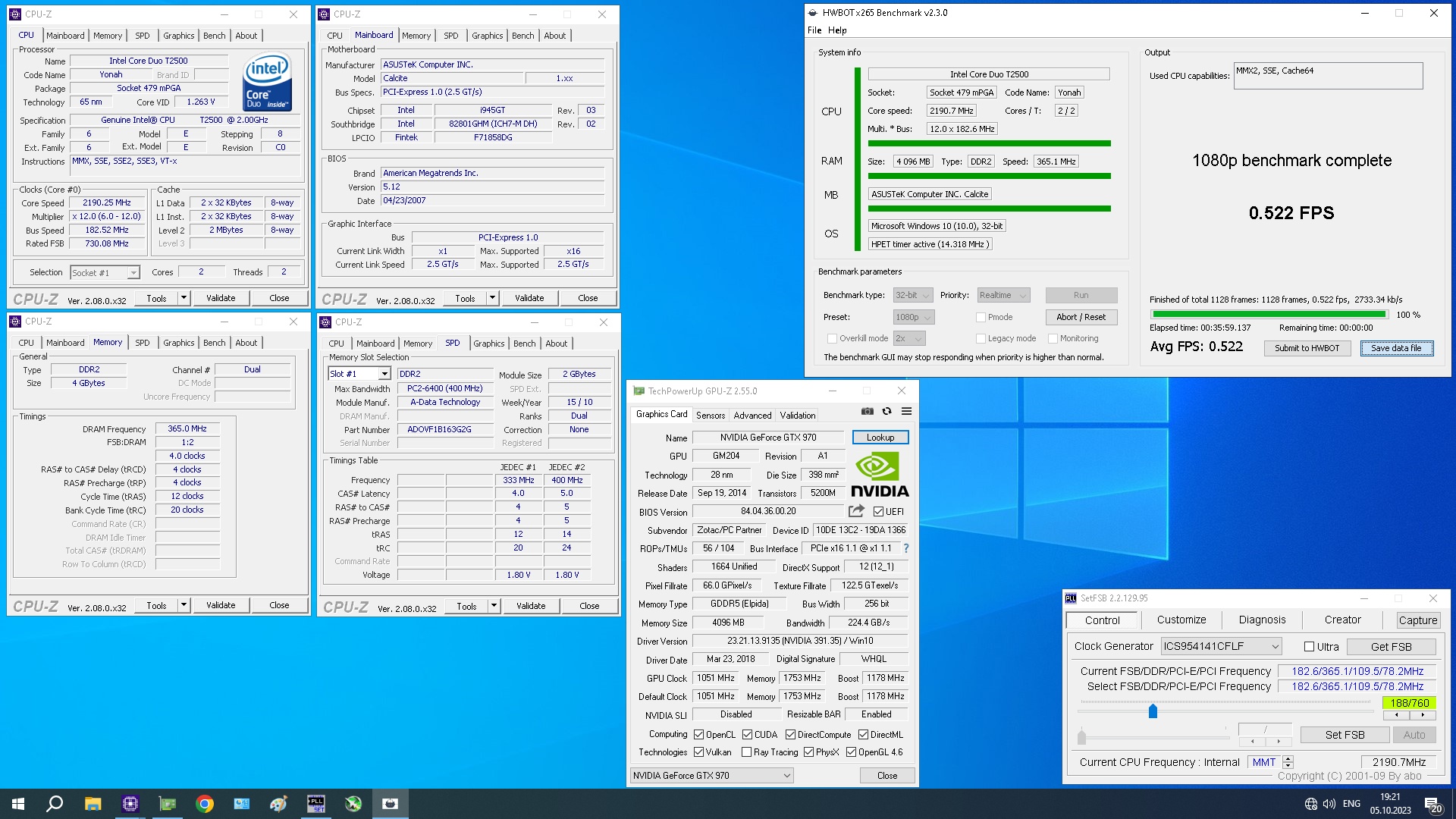
Task: Click the green benchmark progress bar
Action: pos(1269,314)
